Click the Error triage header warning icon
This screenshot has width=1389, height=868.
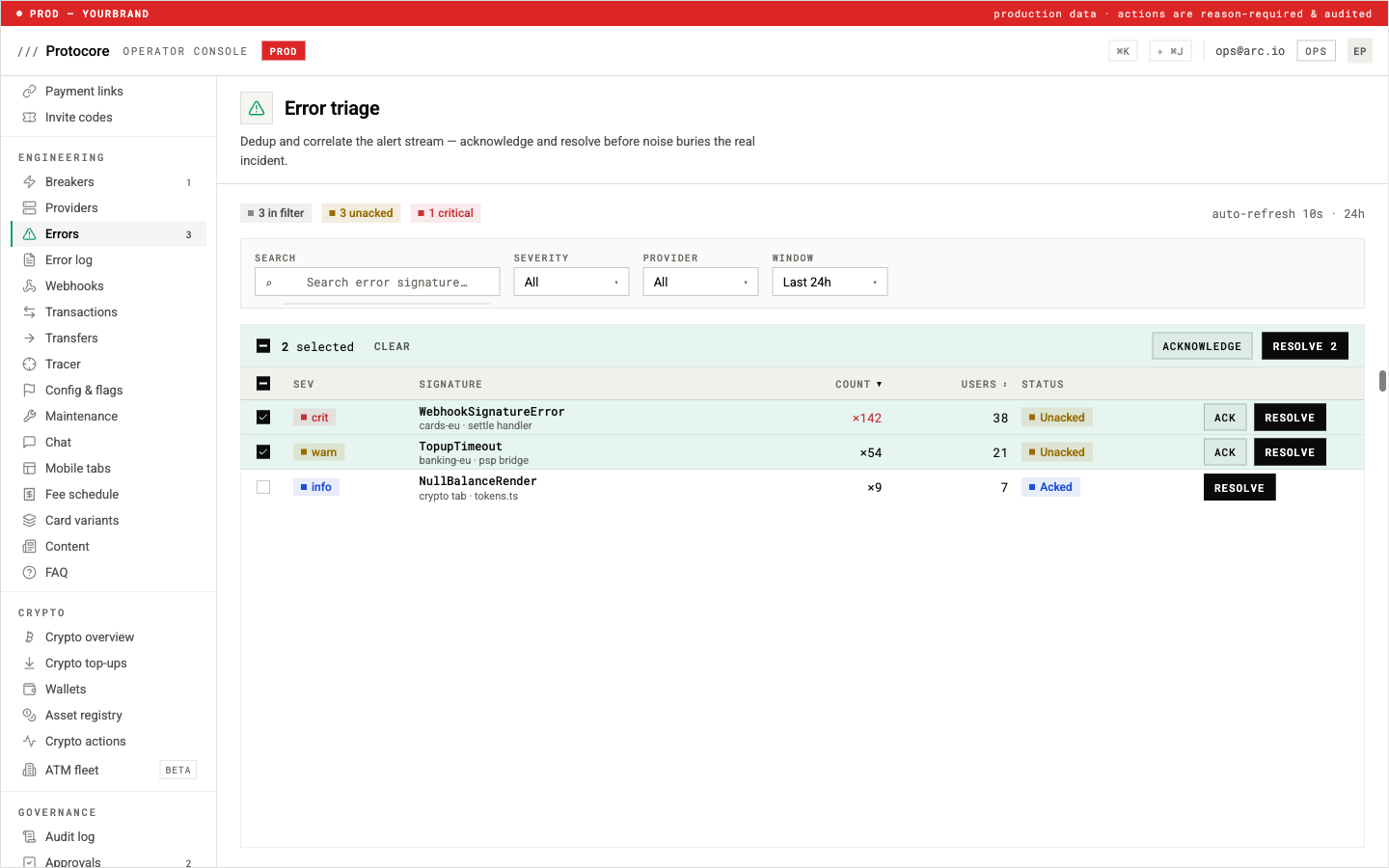pyautogui.click(x=257, y=108)
